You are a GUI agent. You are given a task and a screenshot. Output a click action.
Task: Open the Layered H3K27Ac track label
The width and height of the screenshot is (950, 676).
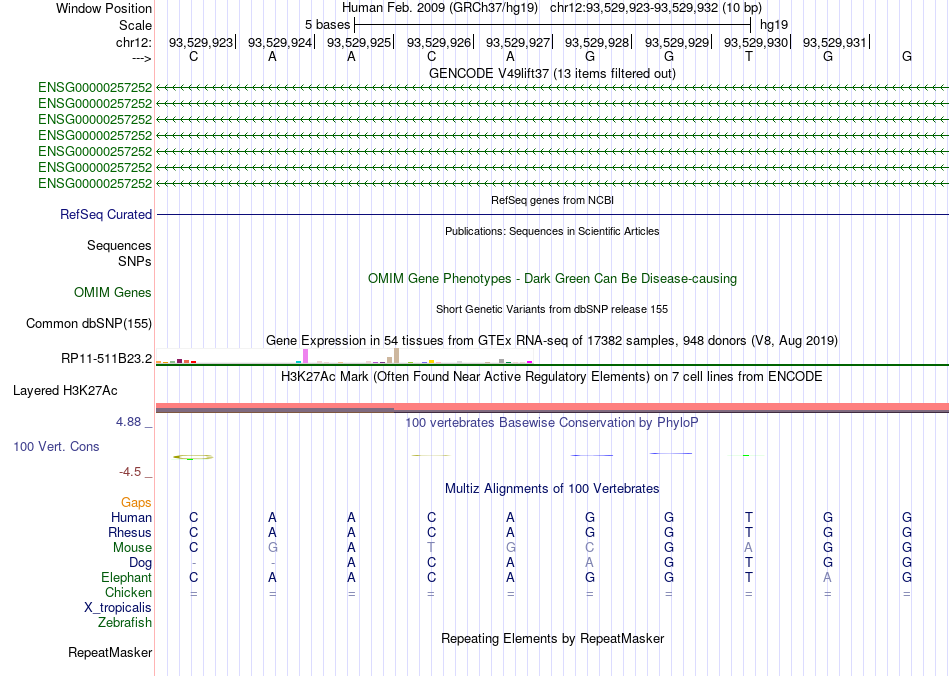point(65,391)
